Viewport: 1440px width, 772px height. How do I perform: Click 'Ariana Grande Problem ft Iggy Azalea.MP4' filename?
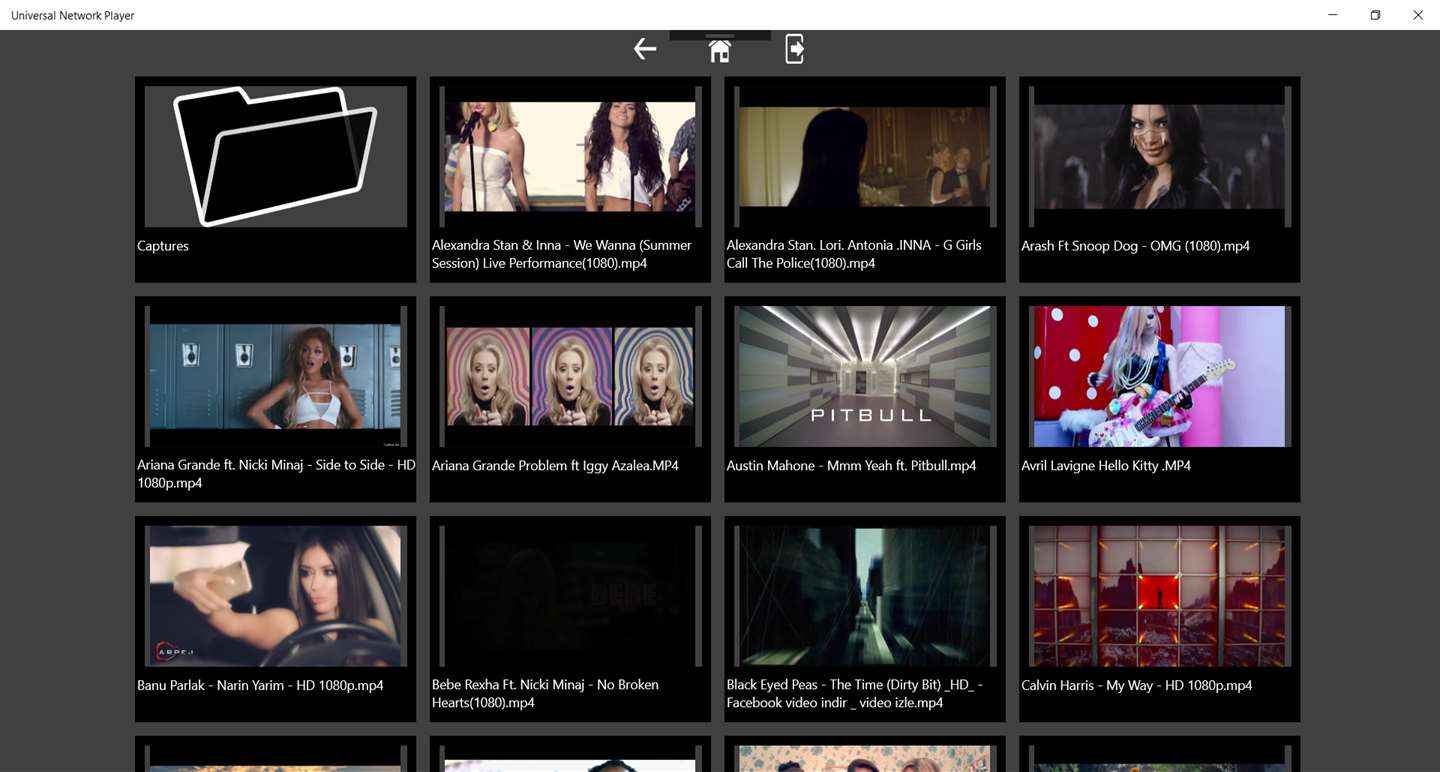coord(555,466)
